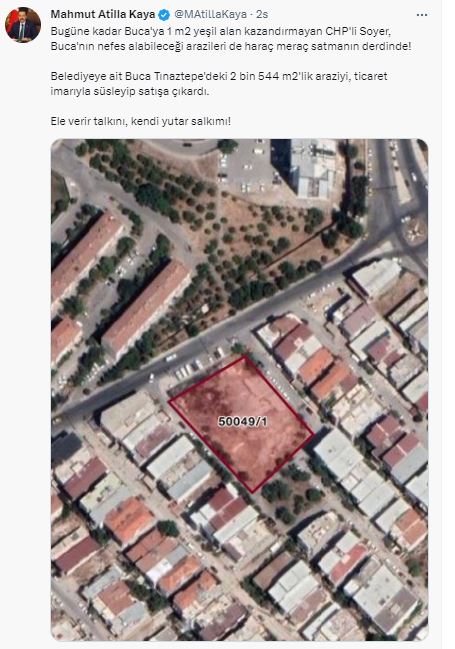The image size is (455, 649).
Task: Click the parcel label 50049/1 in the photo
Action: tap(243, 422)
